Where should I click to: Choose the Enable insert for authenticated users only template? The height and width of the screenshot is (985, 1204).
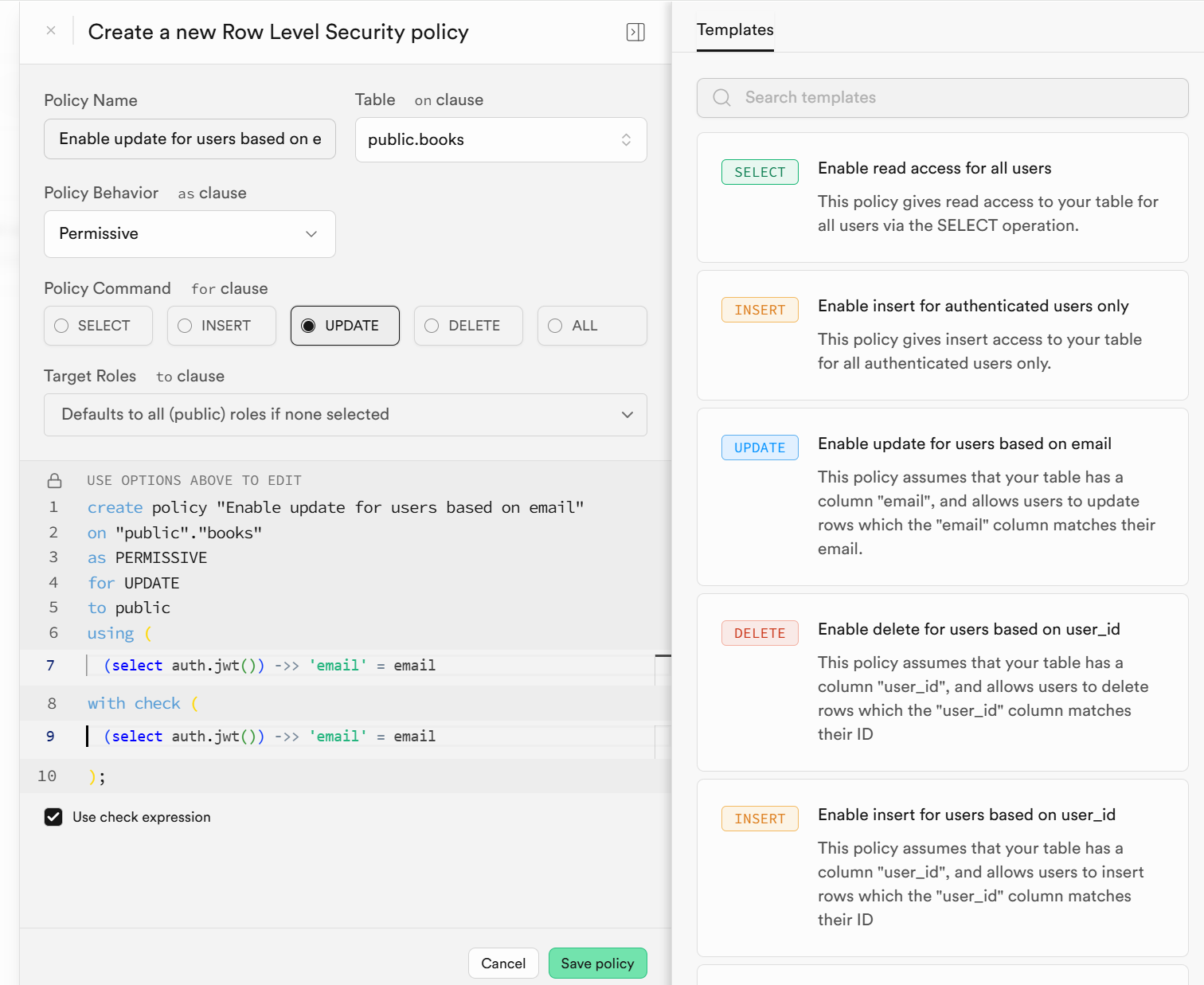942,335
